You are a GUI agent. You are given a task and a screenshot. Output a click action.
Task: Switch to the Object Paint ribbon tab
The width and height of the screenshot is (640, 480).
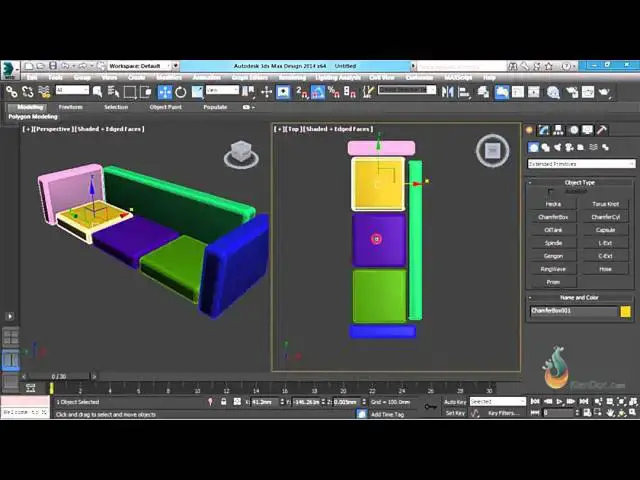(165, 107)
